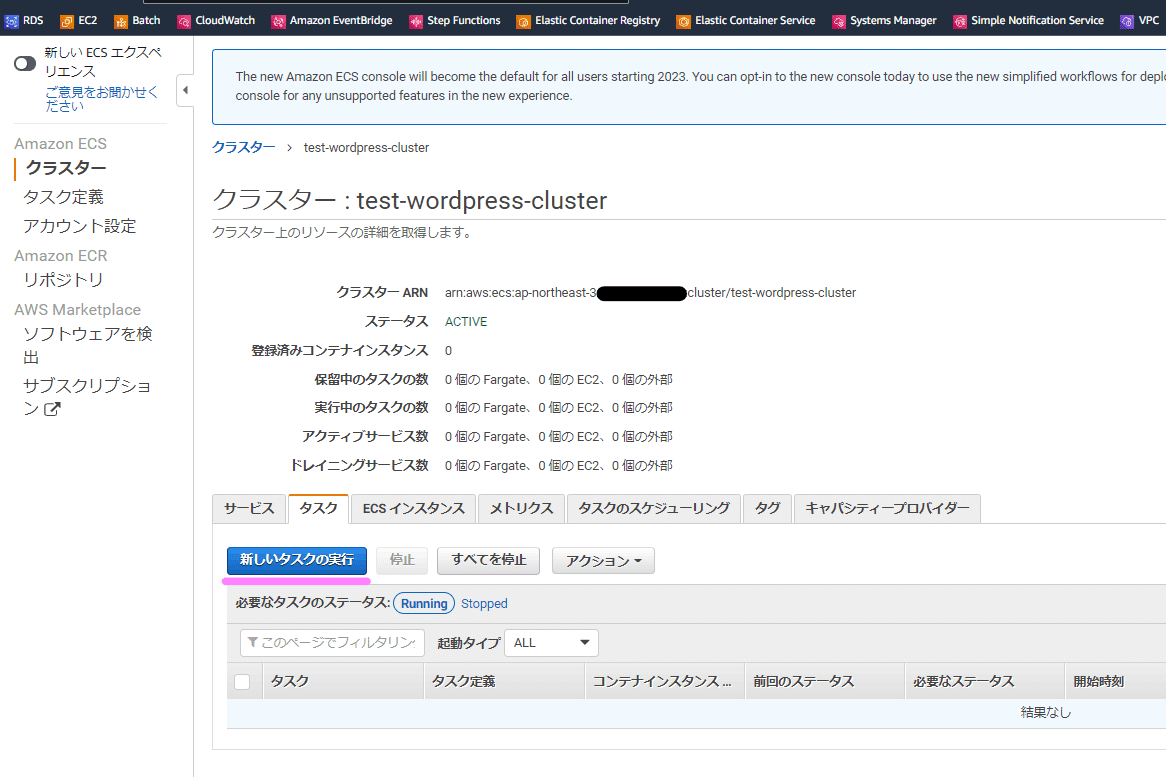
Task: Open the Elastic Container Registry icon
Action: click(524, 22)
